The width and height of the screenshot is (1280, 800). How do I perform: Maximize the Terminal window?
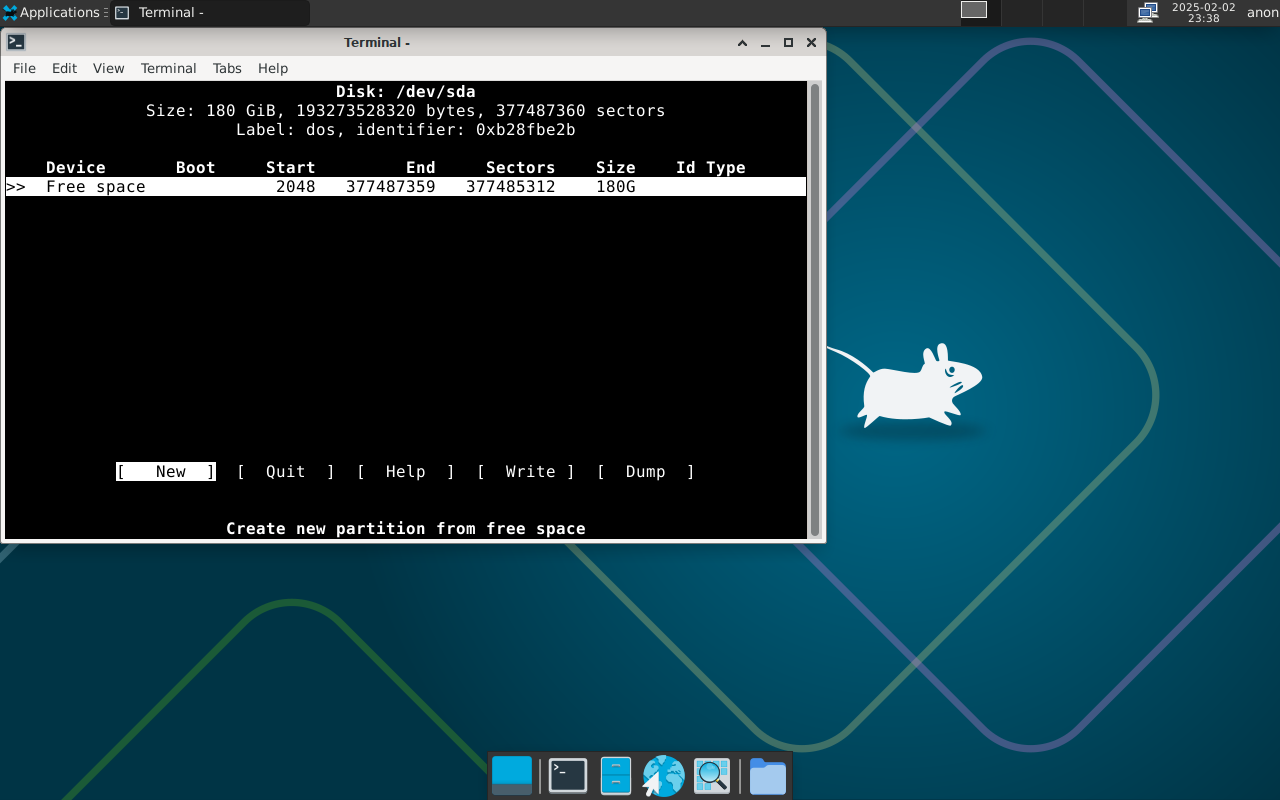tap(788, 43)
